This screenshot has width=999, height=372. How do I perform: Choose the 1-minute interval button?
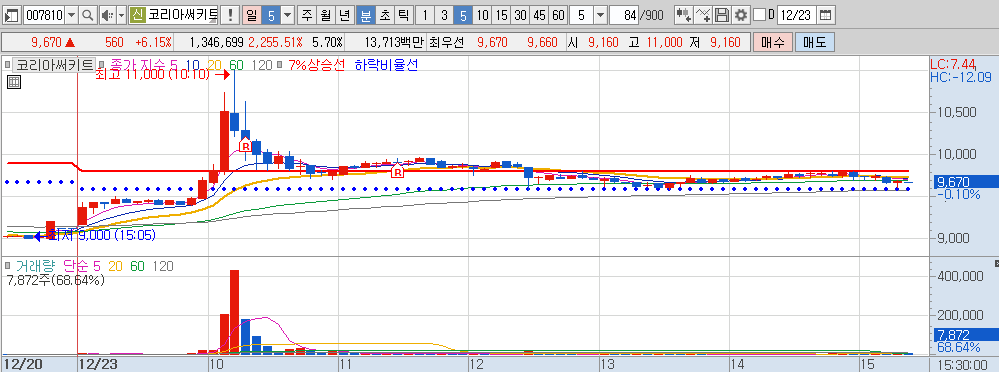426,15
